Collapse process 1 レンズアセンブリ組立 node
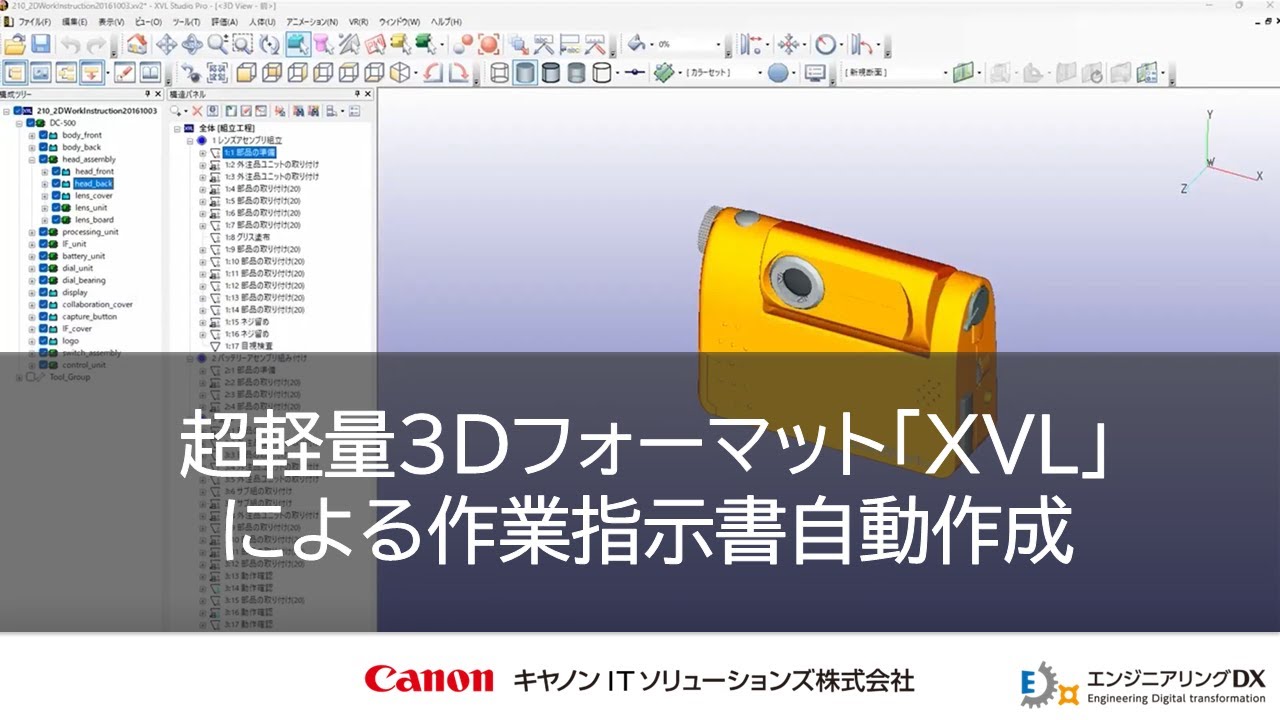Viewport: 1280px width, 720px height. click(x=190, y=141)
